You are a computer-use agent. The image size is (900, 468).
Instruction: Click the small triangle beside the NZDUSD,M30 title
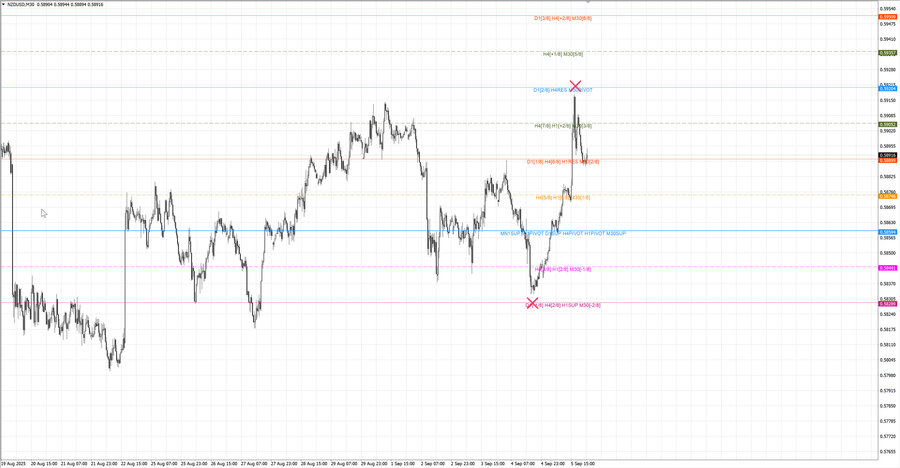point(3,4)
